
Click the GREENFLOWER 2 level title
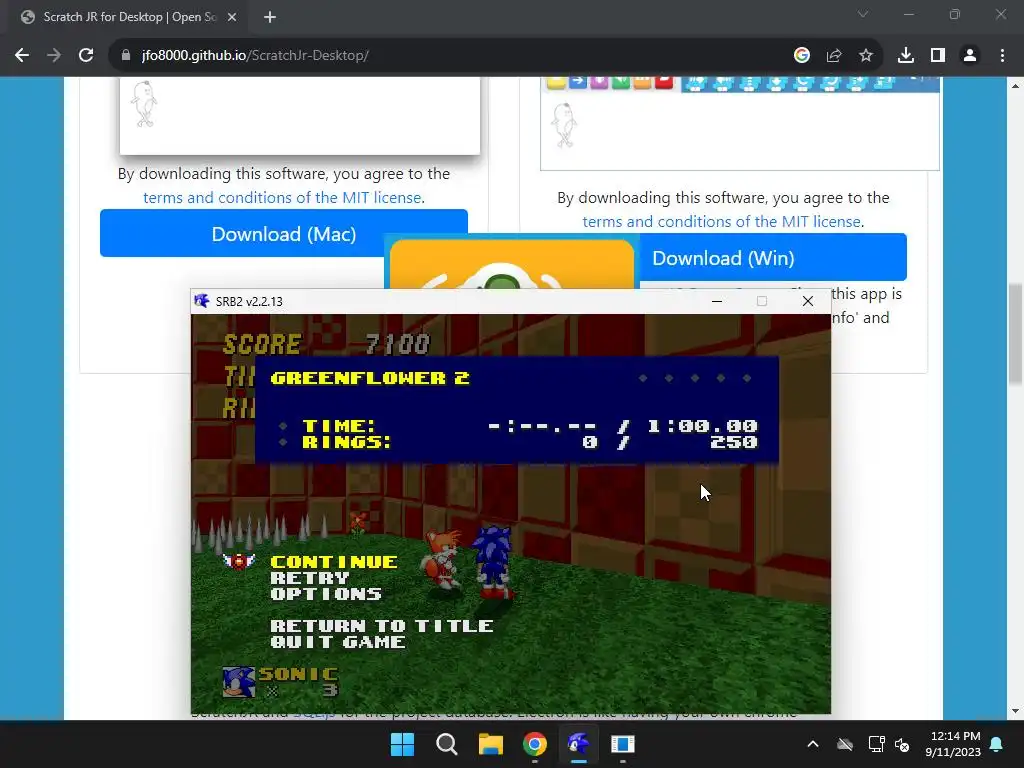pos(370,378)
